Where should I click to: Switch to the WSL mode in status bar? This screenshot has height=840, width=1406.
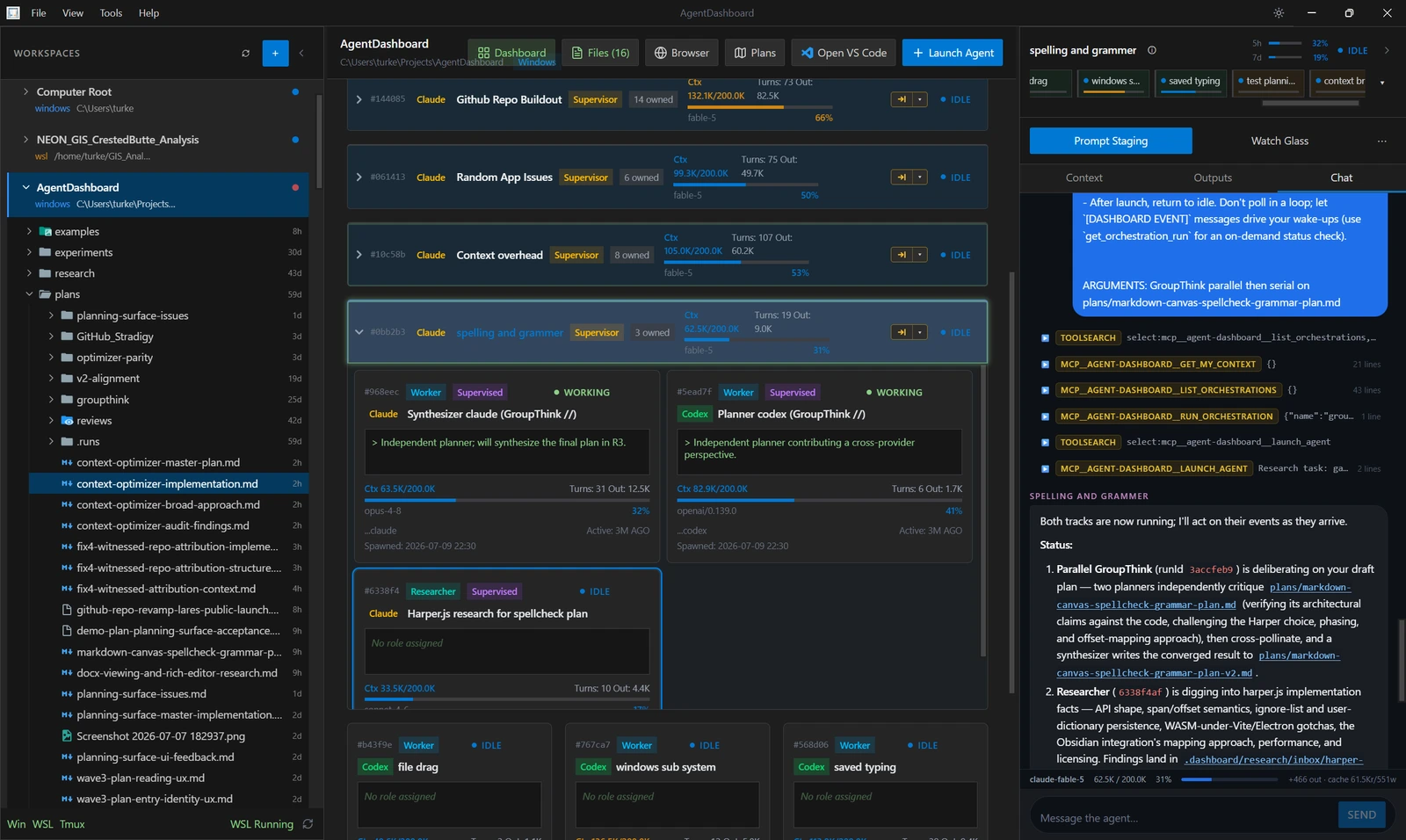pos(42,824)
